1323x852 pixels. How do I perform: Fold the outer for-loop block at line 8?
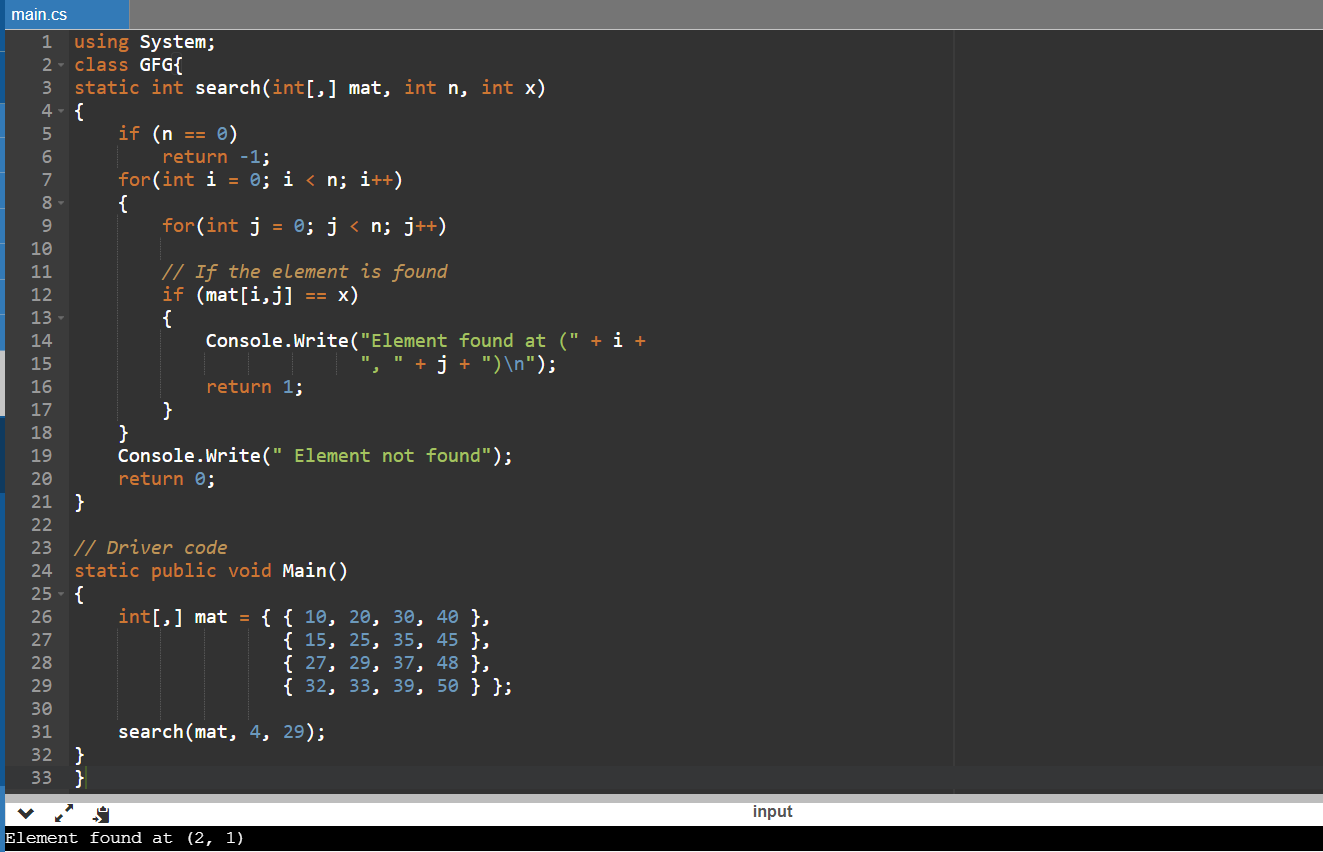60,203
